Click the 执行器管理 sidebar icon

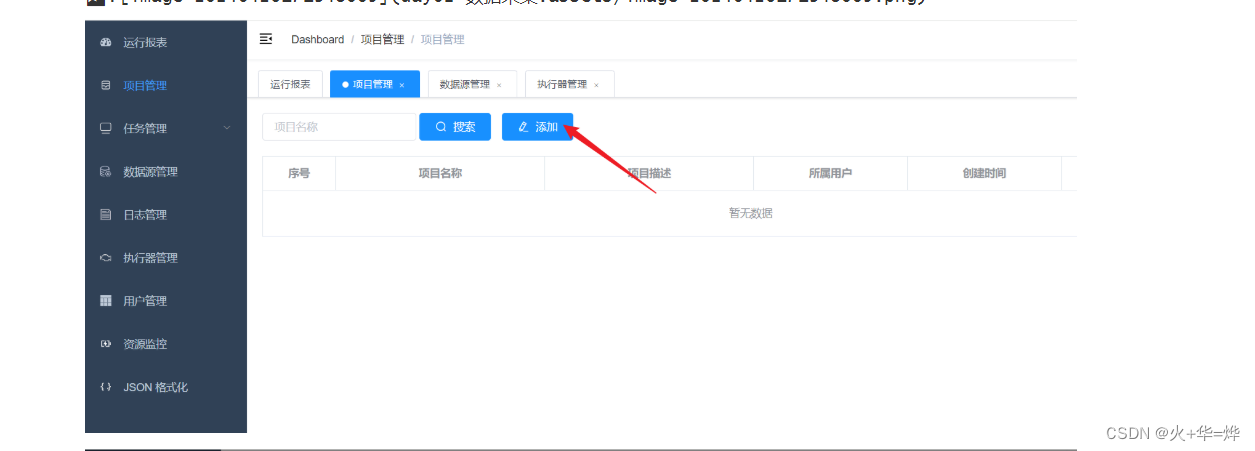[105, 258]
